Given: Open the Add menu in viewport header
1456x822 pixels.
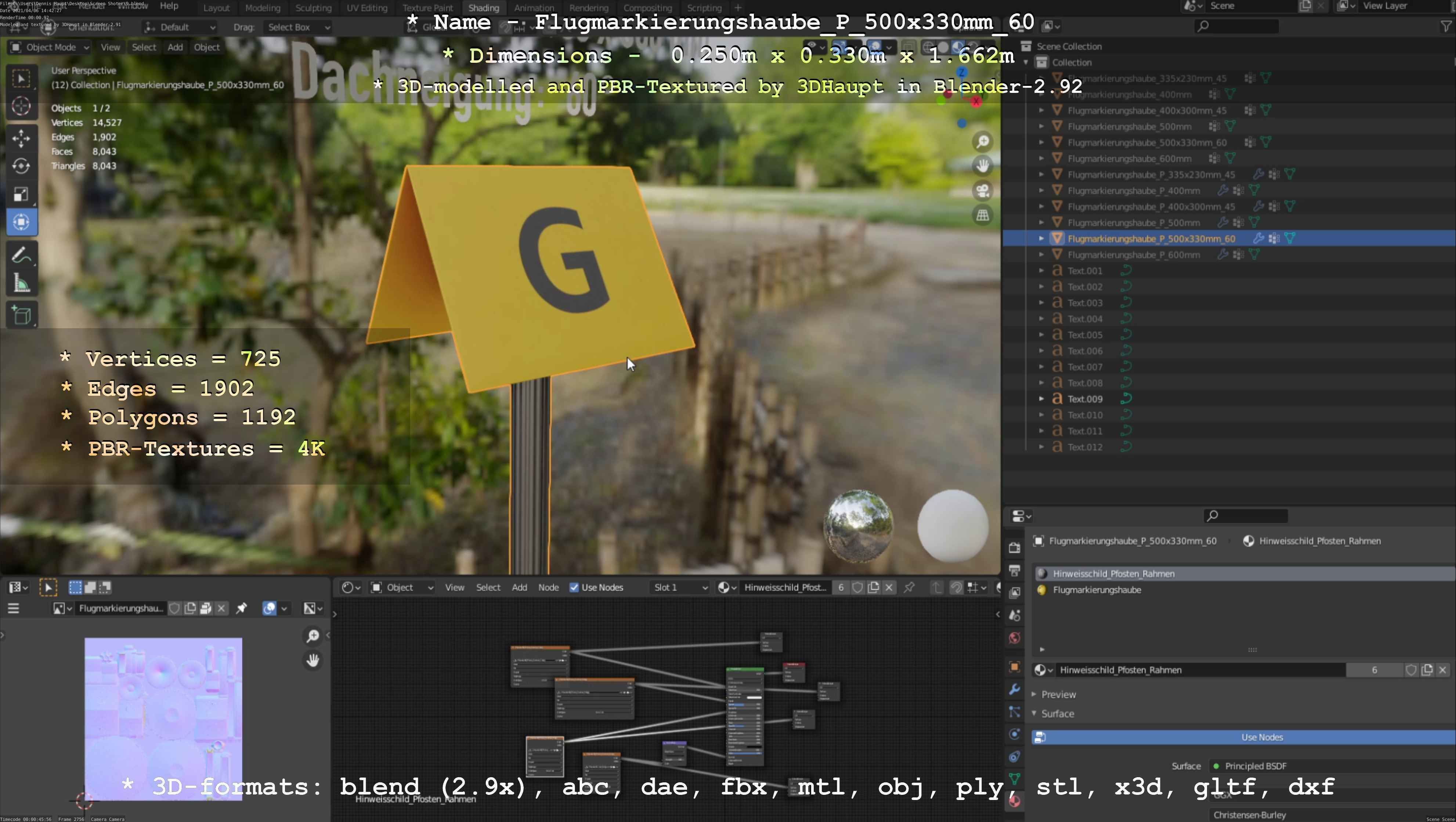Looking at the screenshot, I should pyautogui.click(x=175, y=47).
